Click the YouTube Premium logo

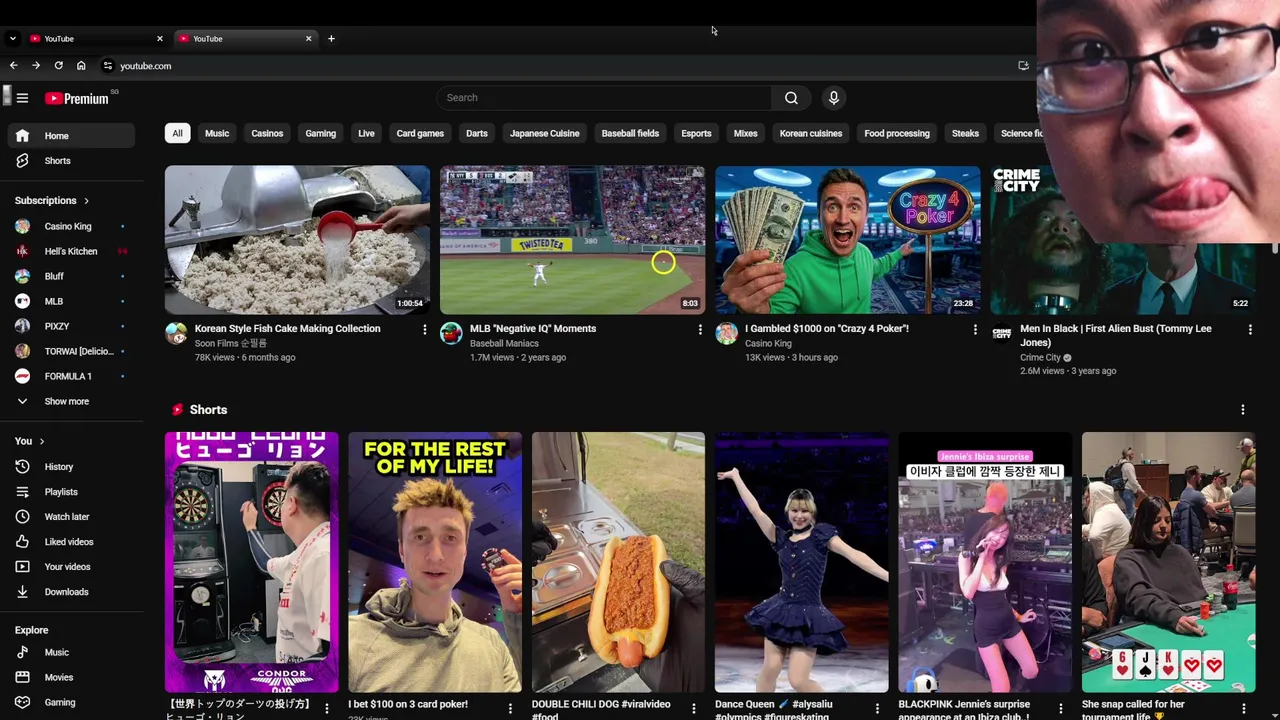click(77, 98)
